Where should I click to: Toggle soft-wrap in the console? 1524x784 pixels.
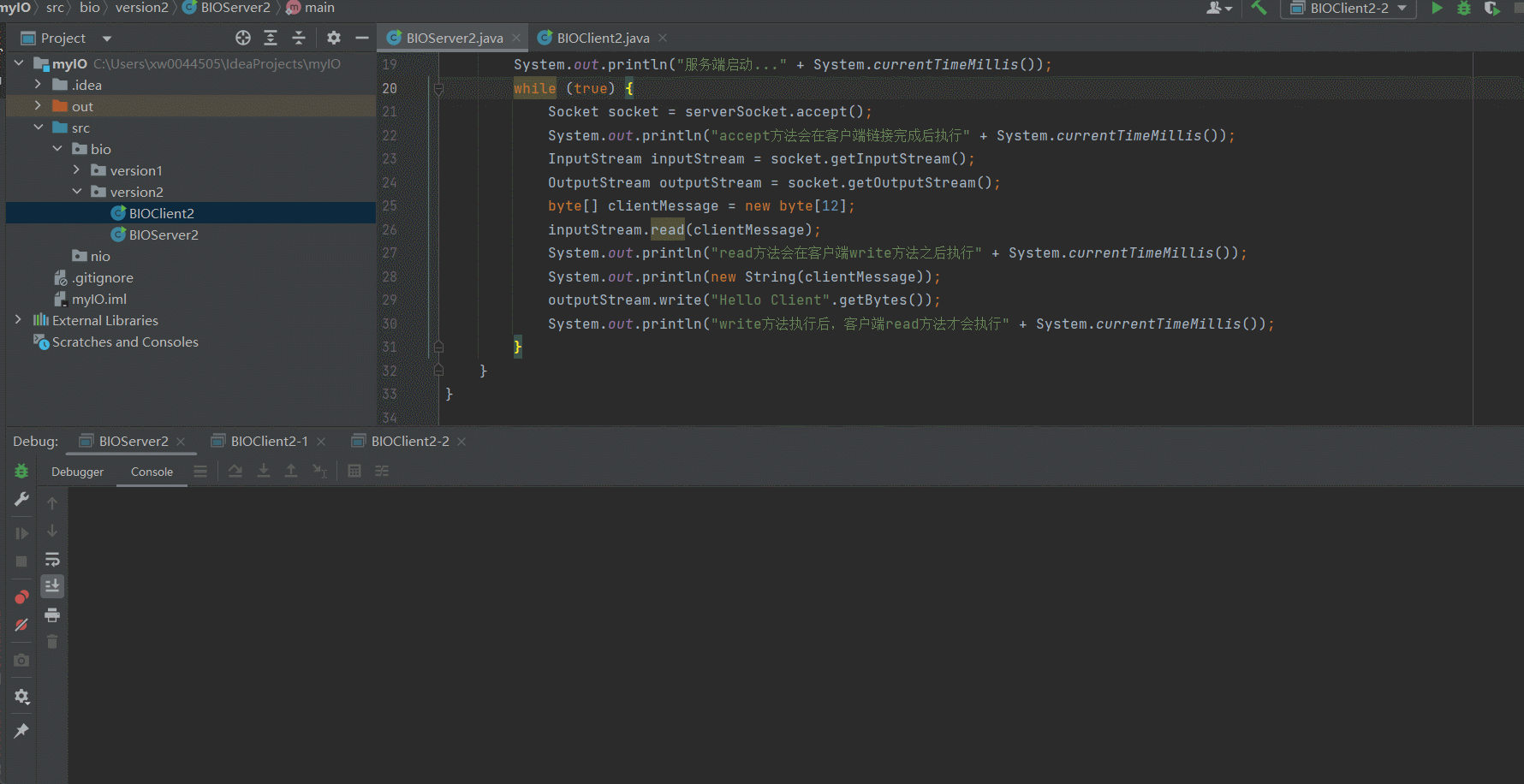[x=52, y=560]
